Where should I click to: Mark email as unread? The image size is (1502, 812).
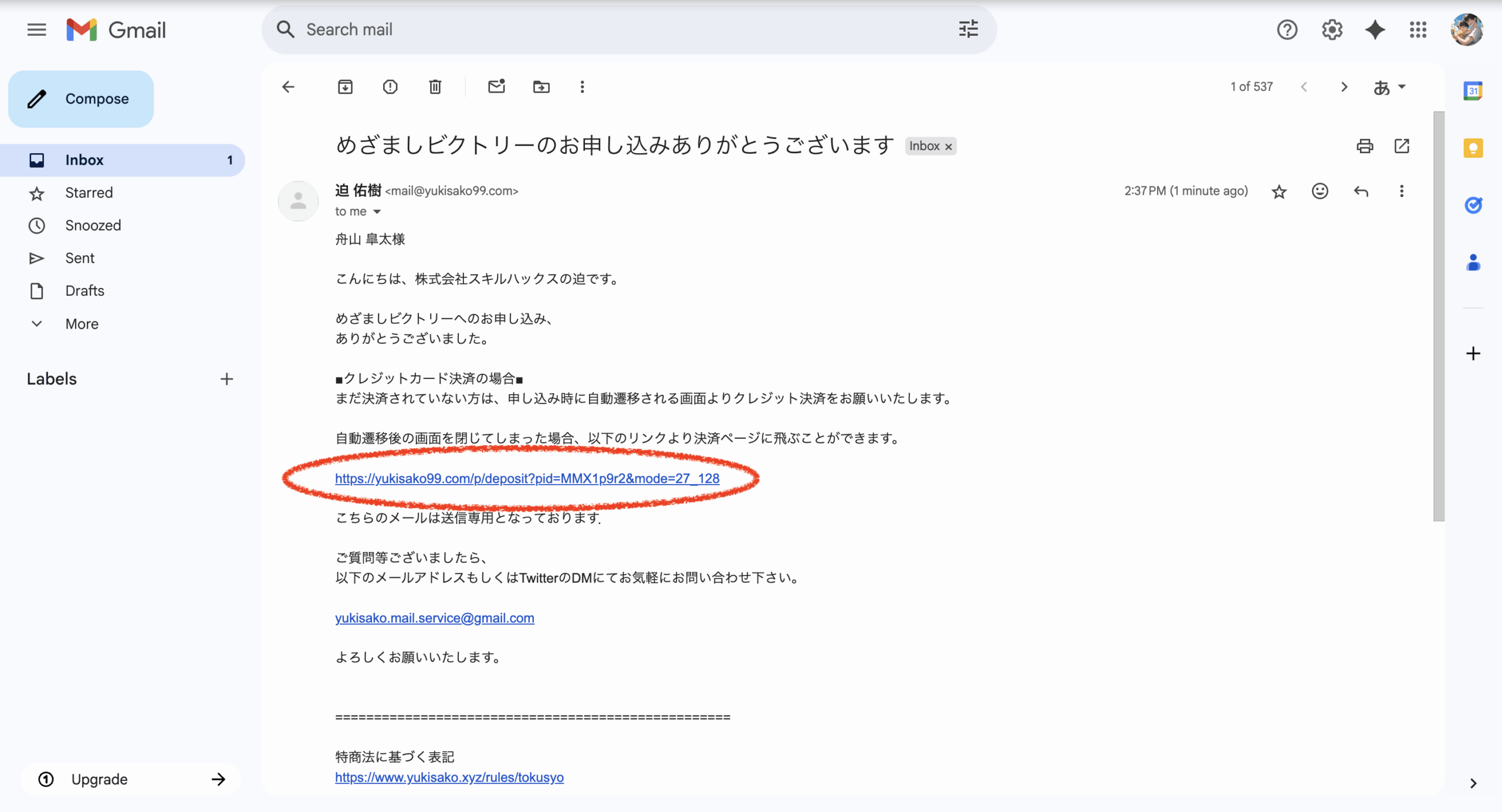pyautogui.click(x=496, y=87)
